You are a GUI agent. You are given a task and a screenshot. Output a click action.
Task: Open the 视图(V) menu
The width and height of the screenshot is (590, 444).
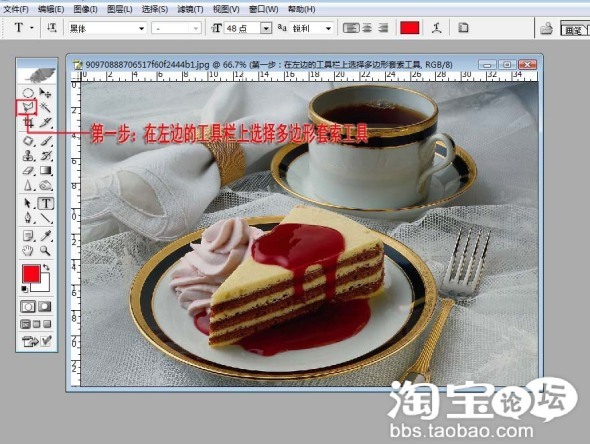pos(226,9)
